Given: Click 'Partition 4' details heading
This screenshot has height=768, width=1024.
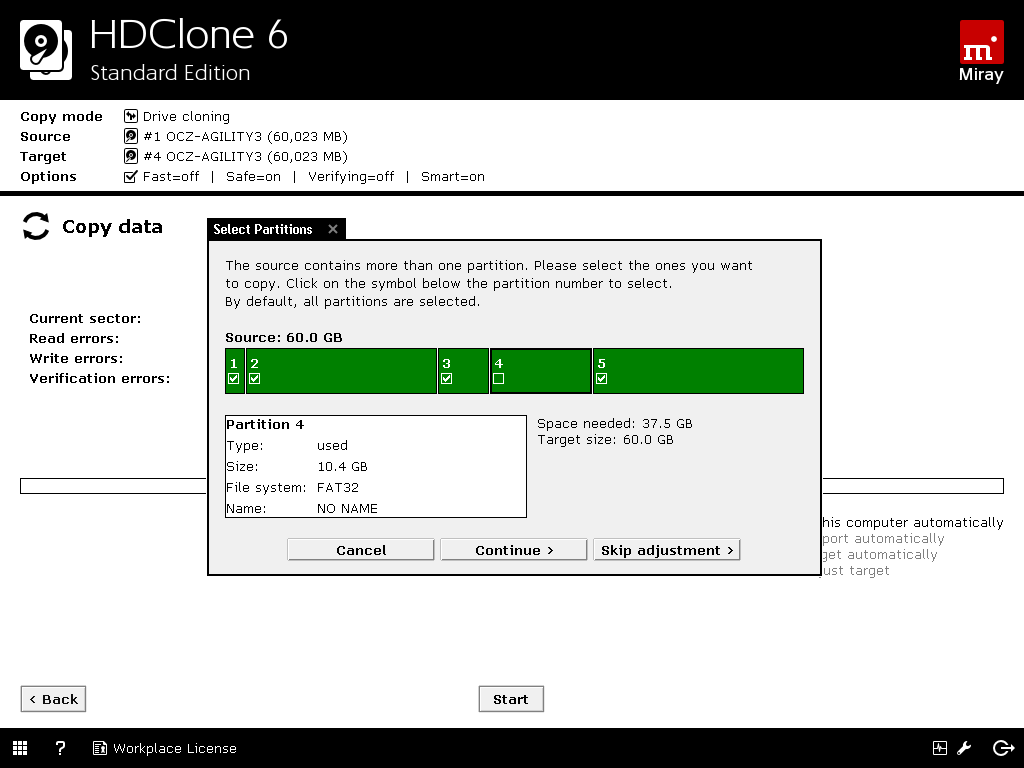Looking at the screenshot, I should (265, 424).
